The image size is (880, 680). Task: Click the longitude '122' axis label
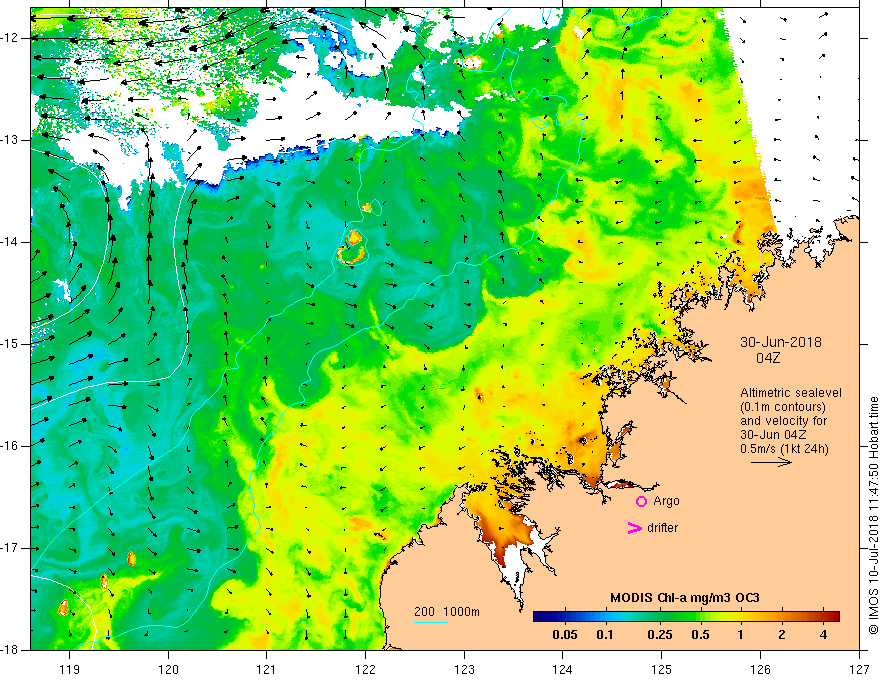coord(365,669)
